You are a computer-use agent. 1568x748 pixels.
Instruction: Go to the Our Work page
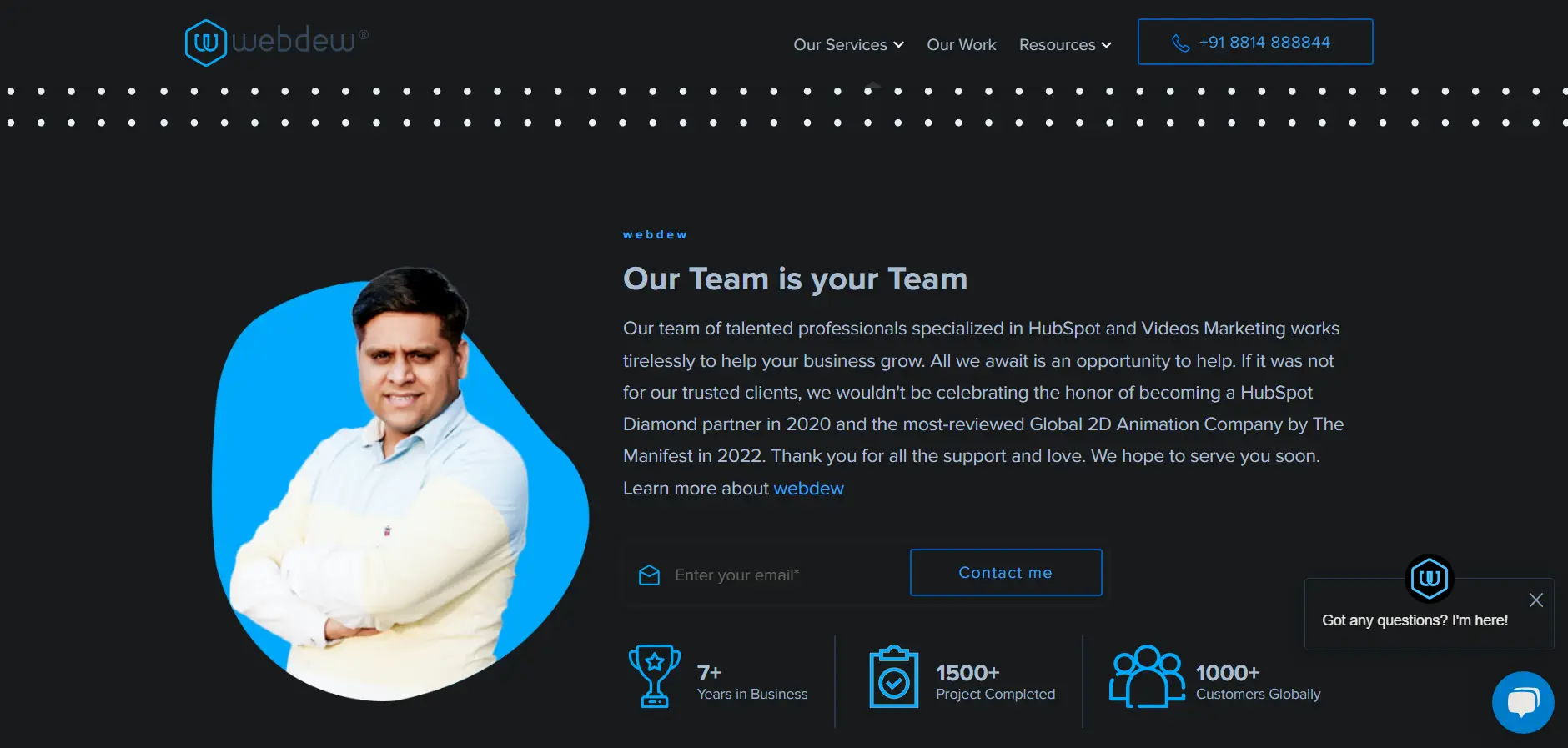click(x=962, y=45)
